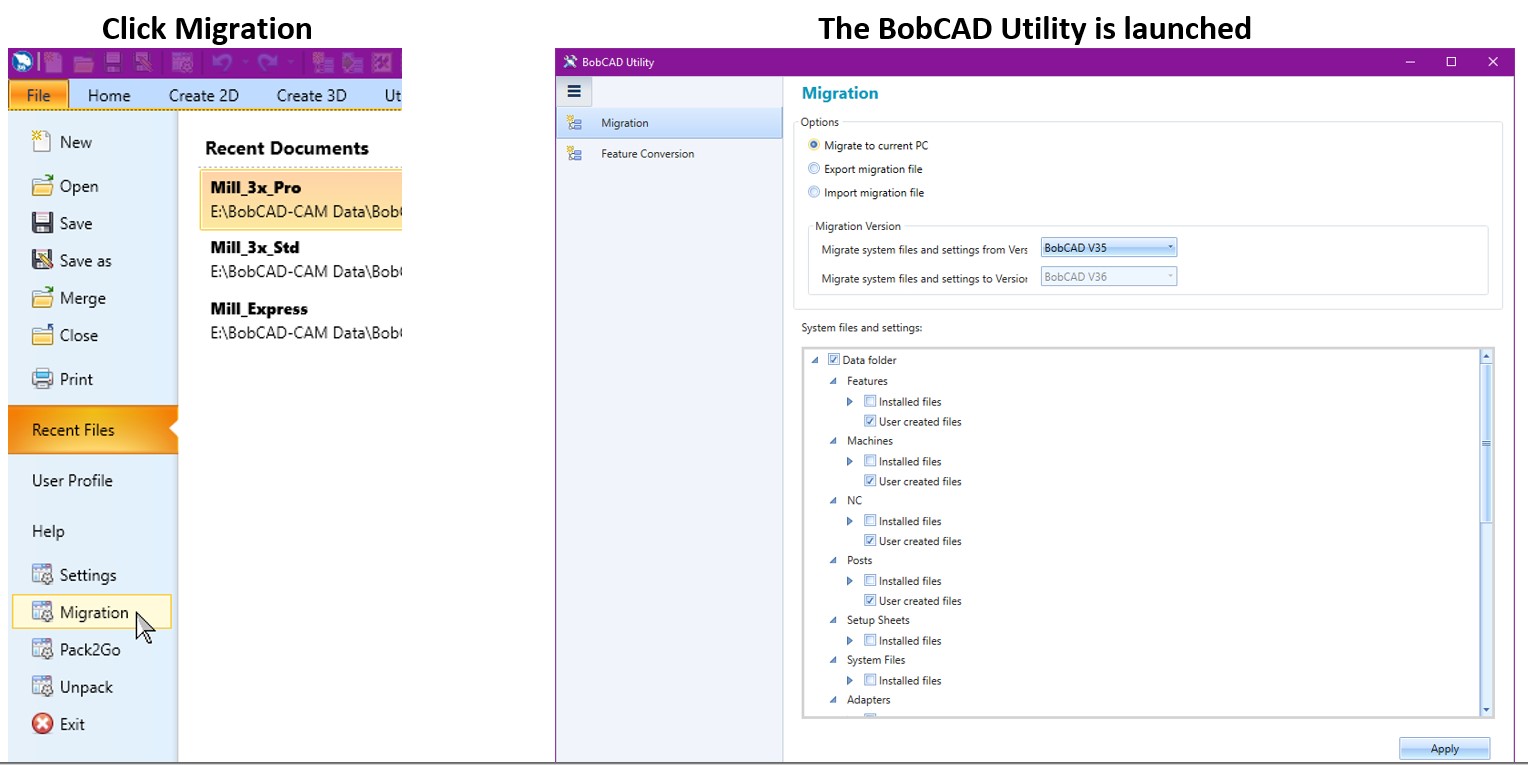Screen dimensions: 1528x765
Task: Click the hamburger menu in BobCAD Utility
Action: tap(574, 92)
